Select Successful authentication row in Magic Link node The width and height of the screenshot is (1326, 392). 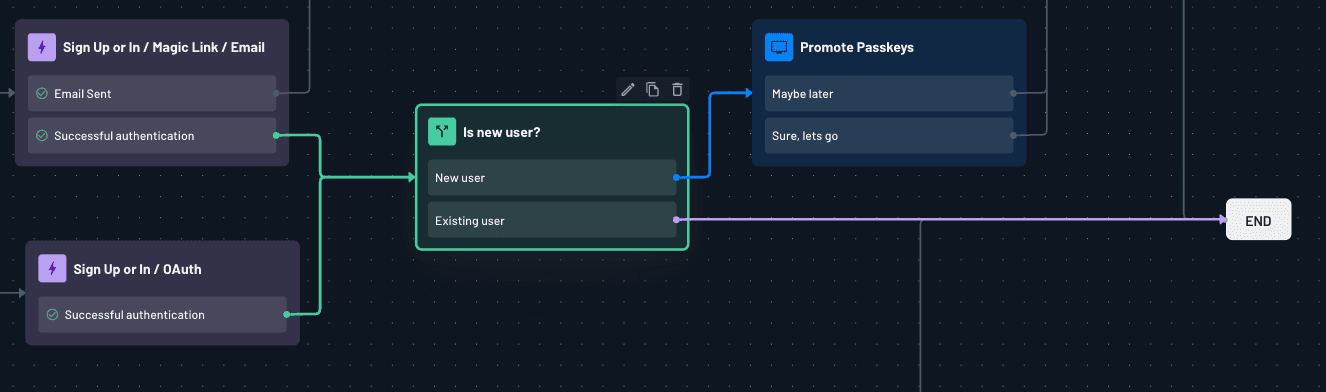pos(152,136)
